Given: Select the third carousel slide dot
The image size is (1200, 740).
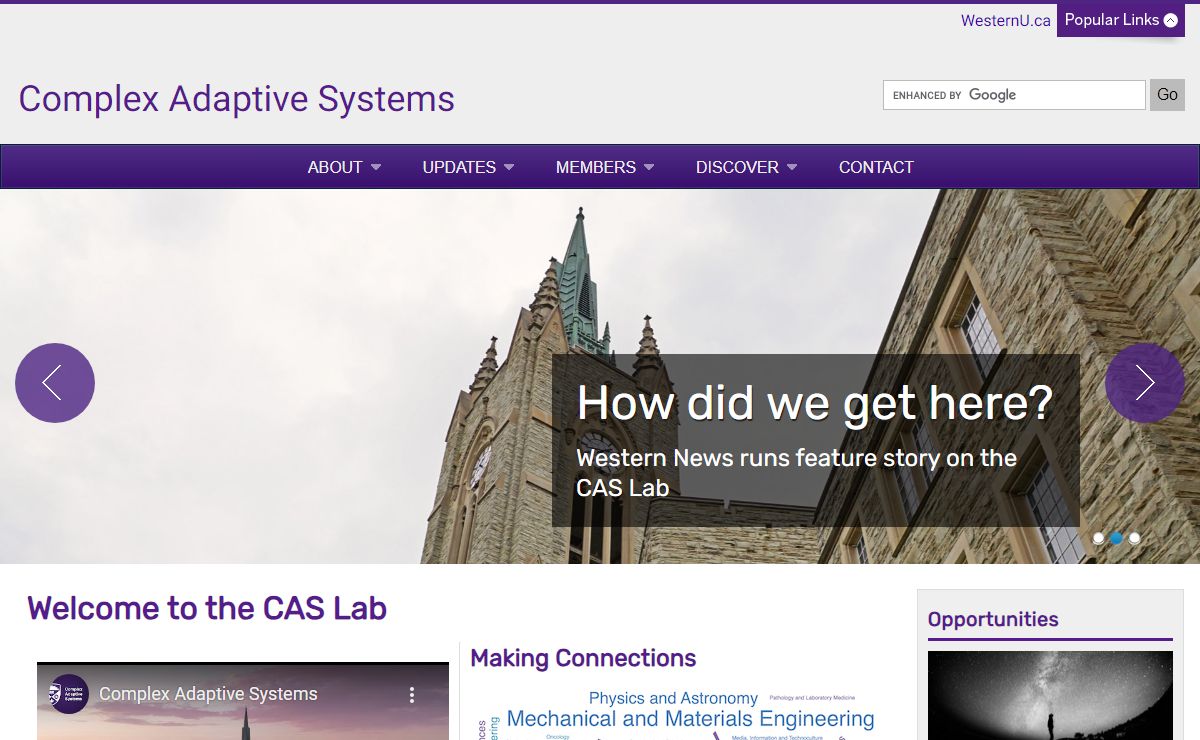Looking at the screenshot, I should click(1134, 538).
